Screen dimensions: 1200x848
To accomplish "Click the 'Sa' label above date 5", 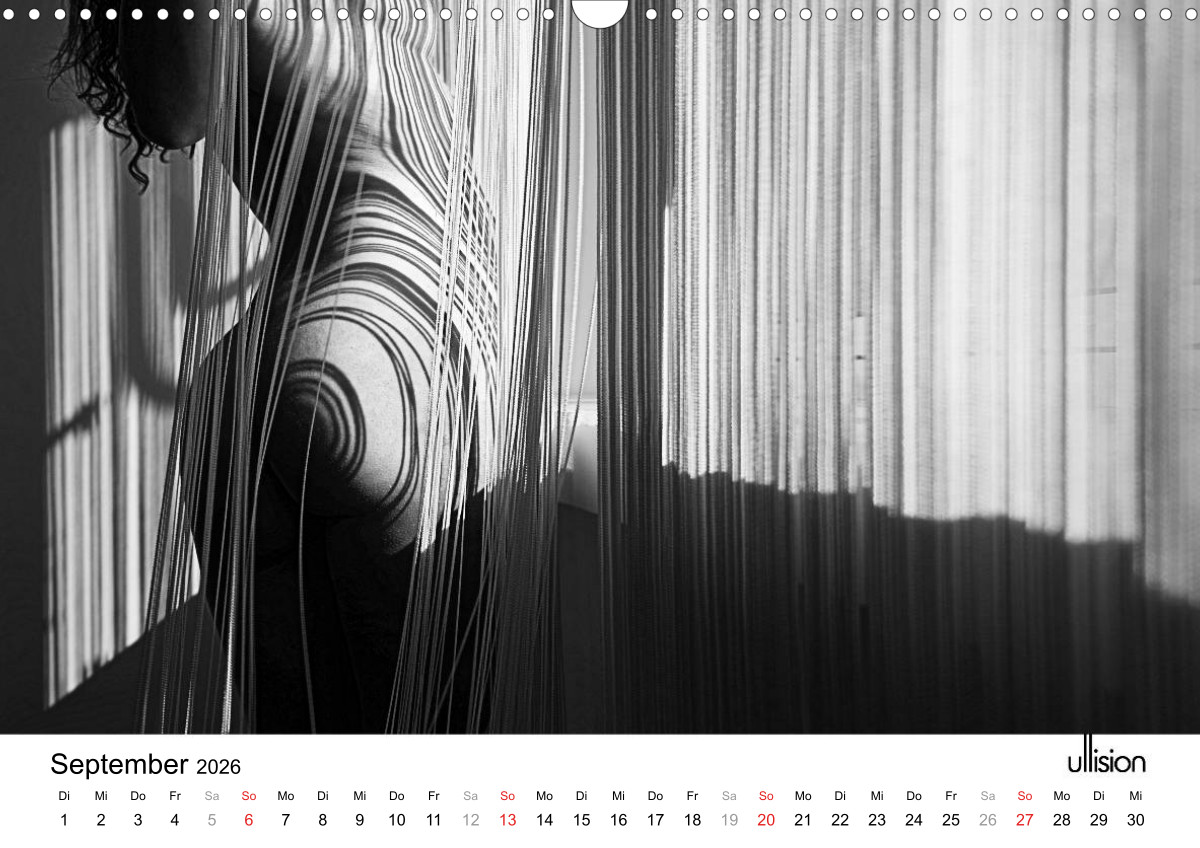I will click(212, 796).
